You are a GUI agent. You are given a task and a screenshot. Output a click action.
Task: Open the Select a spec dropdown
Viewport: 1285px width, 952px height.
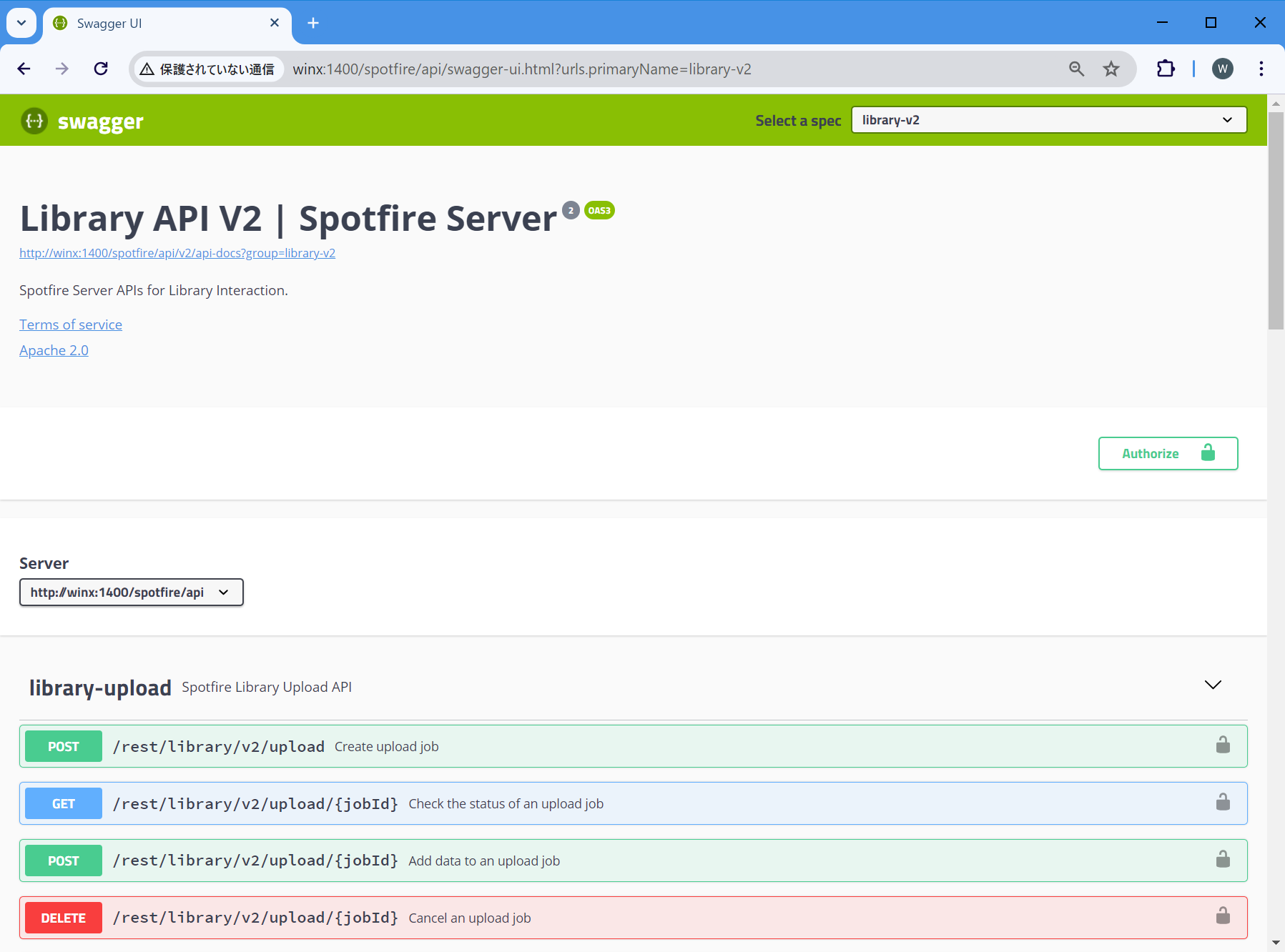pos(1048,120)
